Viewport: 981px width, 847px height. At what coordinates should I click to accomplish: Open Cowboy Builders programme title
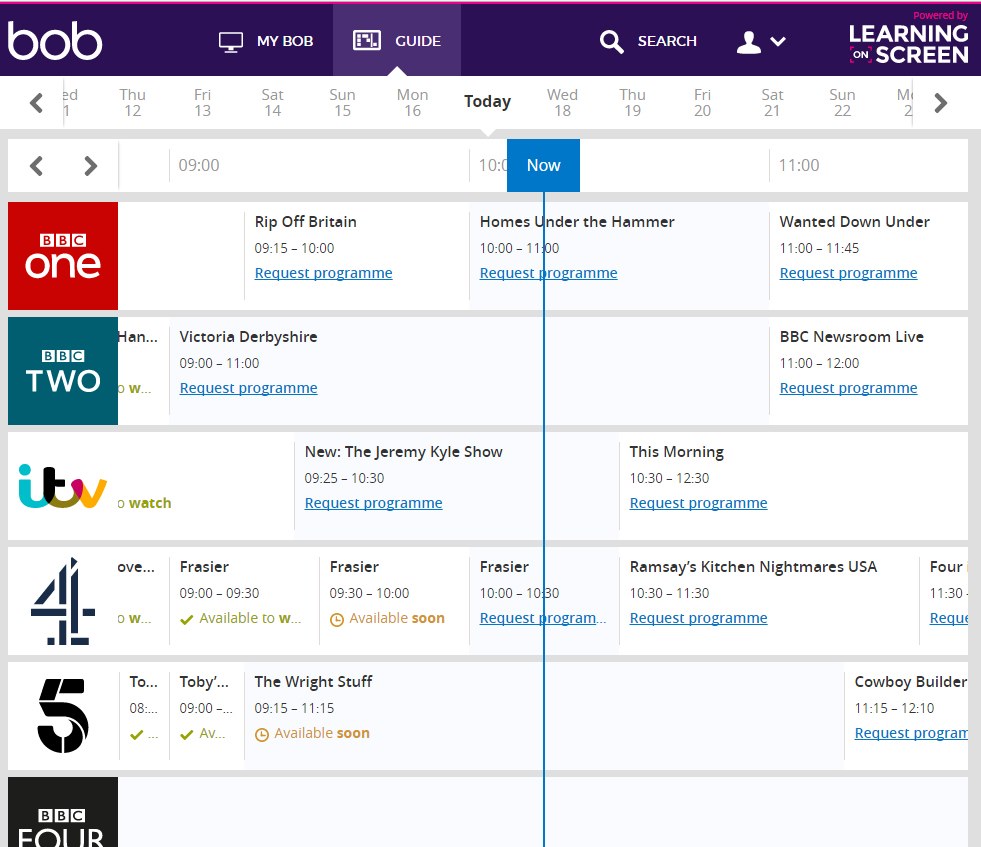[911, 682]
